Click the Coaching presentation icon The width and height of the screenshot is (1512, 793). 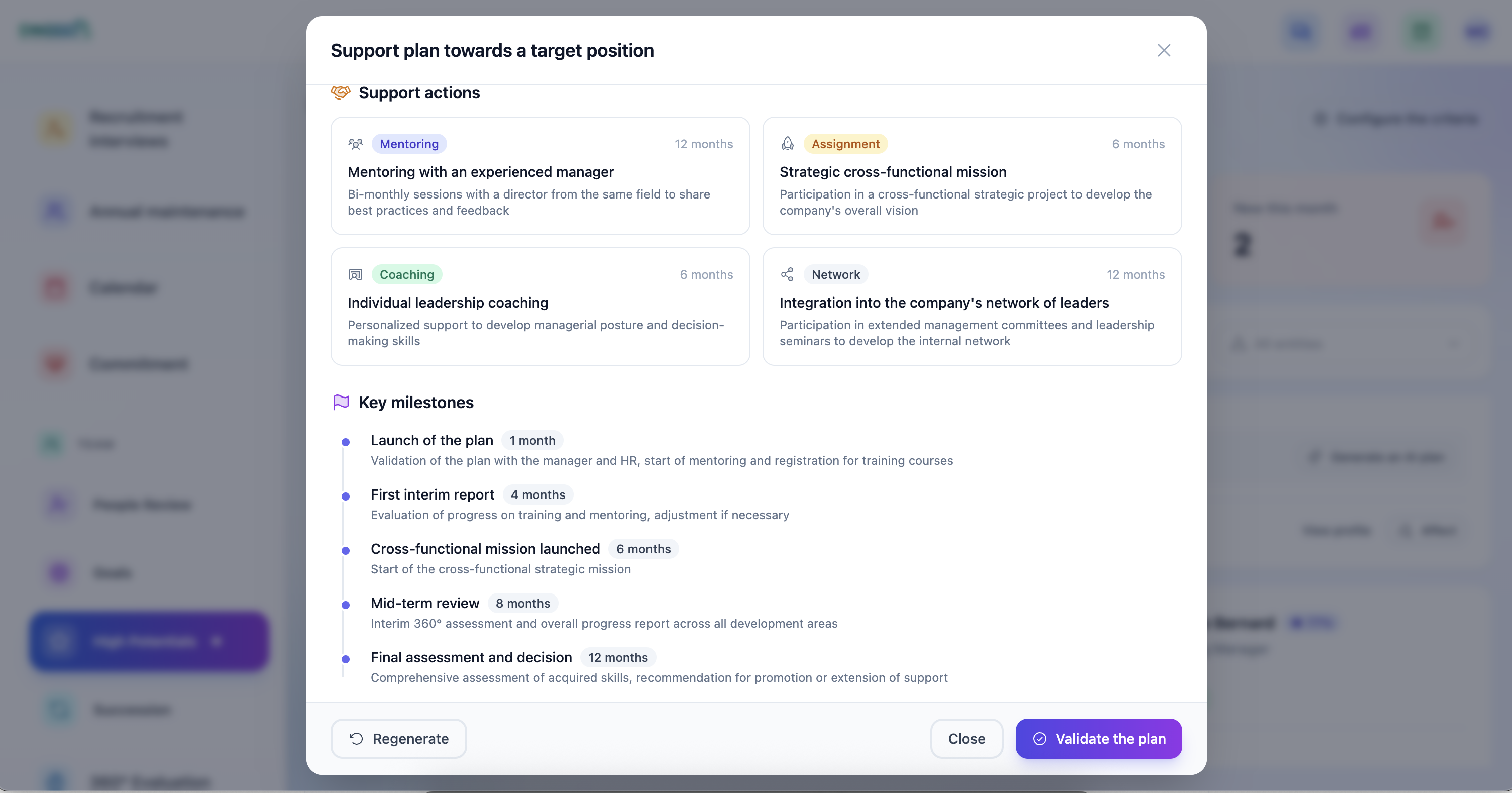click(355, 274)
